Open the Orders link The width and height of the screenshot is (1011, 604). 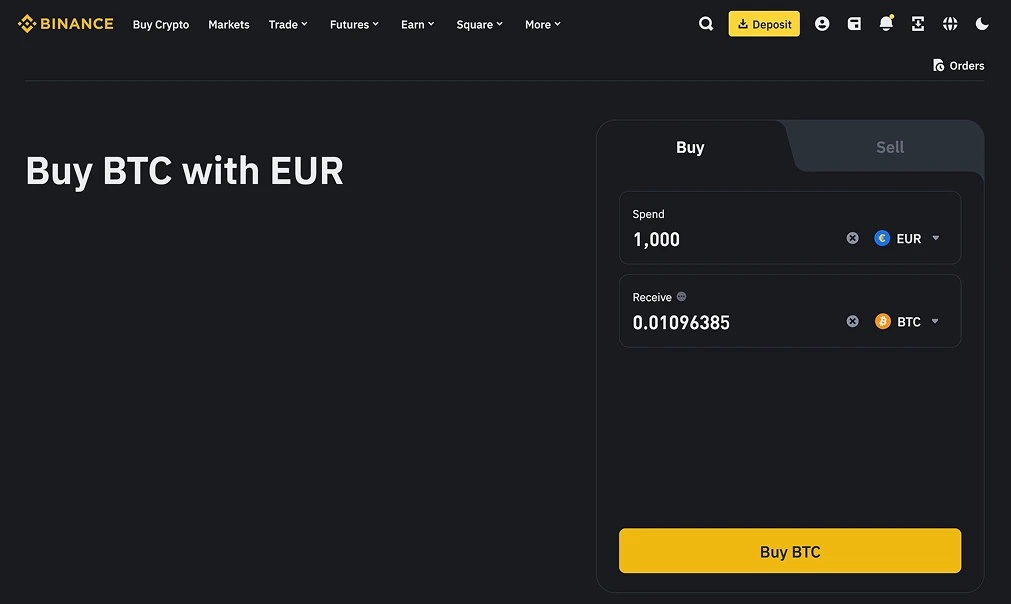[958, 66]
